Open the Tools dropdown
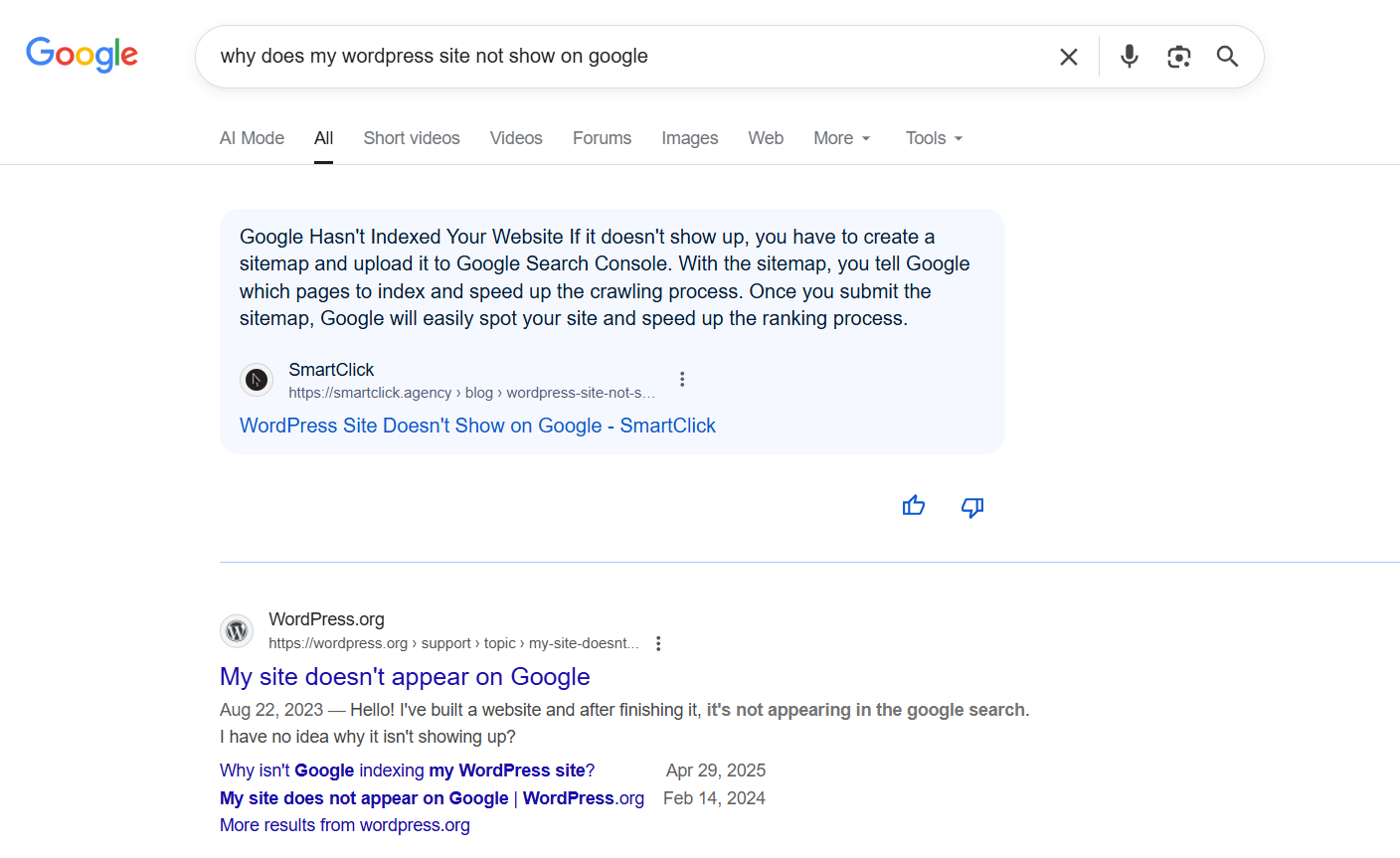 [932, 138]
